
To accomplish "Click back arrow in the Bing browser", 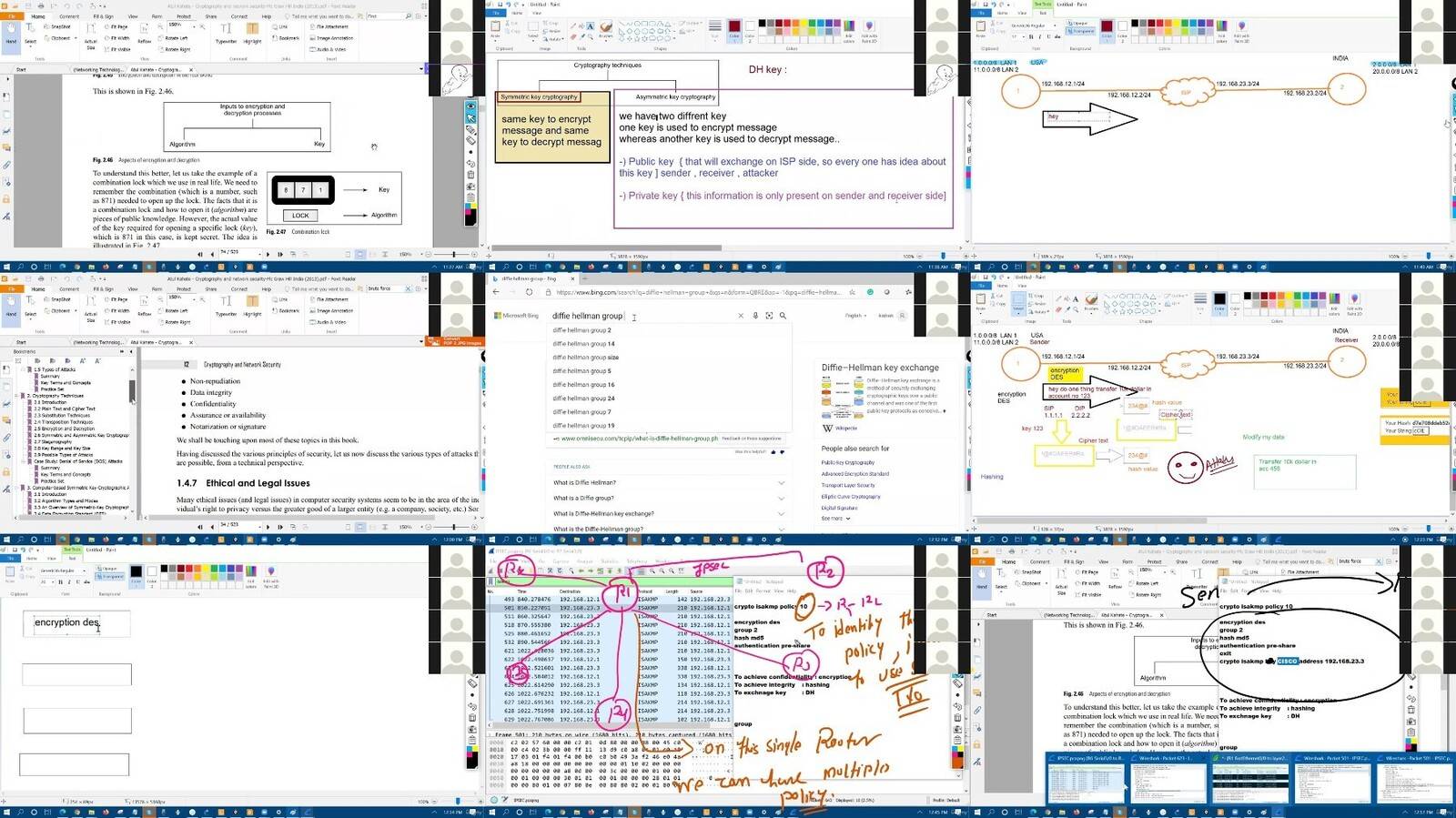I will 496,292.
